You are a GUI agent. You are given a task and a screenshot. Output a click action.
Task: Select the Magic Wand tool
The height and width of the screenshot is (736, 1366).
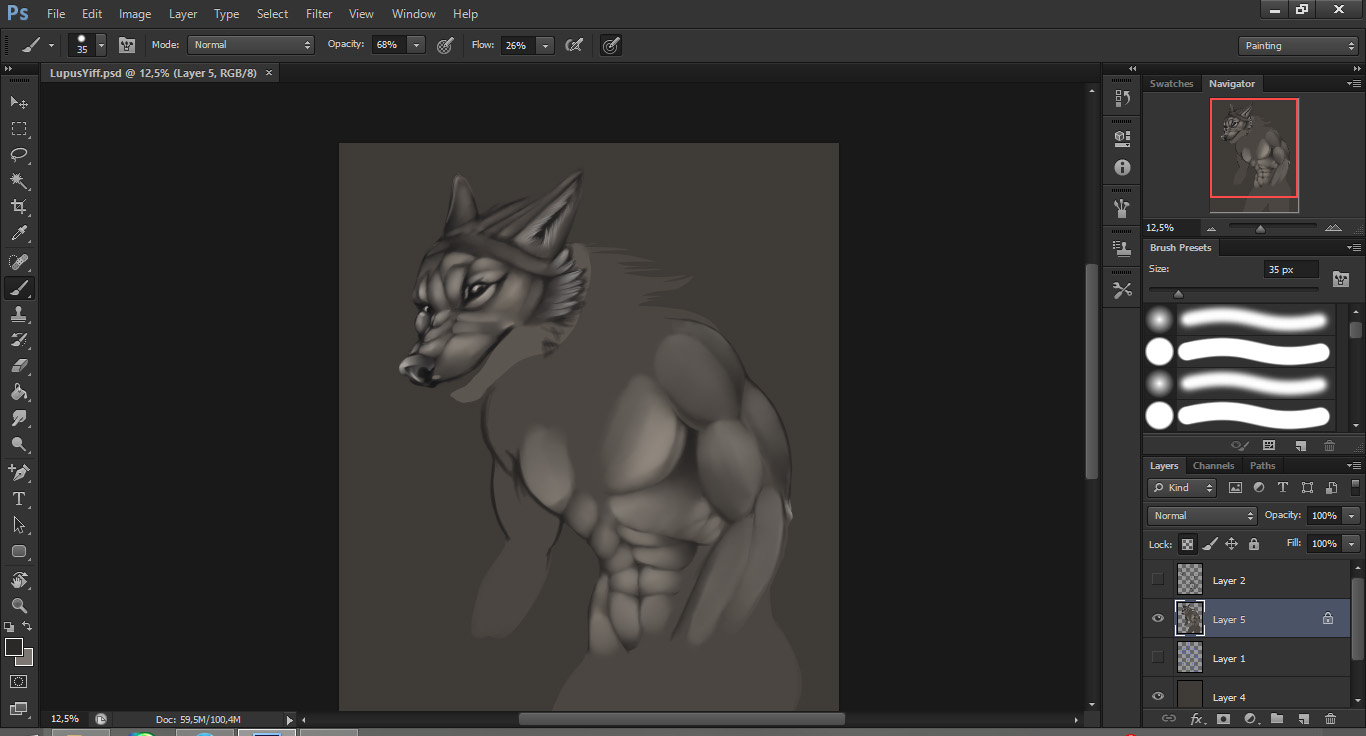pyautogui.click(x=19, y=181)
